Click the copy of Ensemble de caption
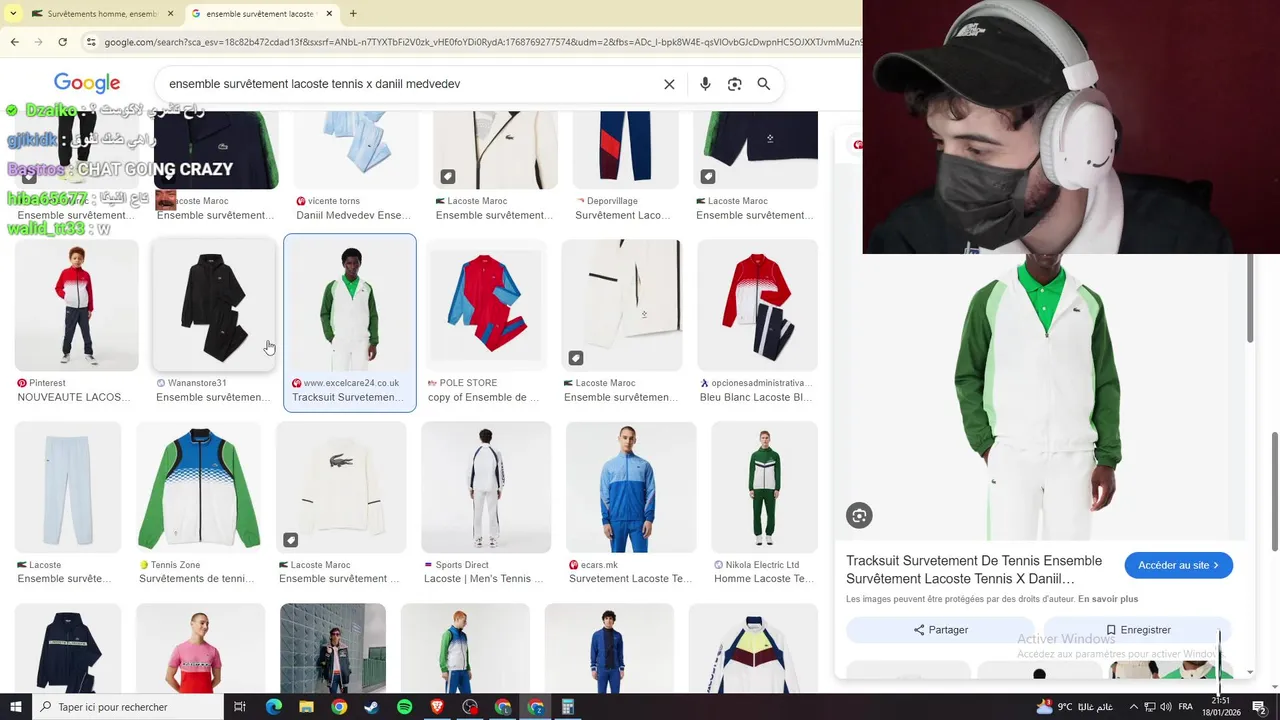The width and height of the screenshot is (1280, 720). (483, 397)
